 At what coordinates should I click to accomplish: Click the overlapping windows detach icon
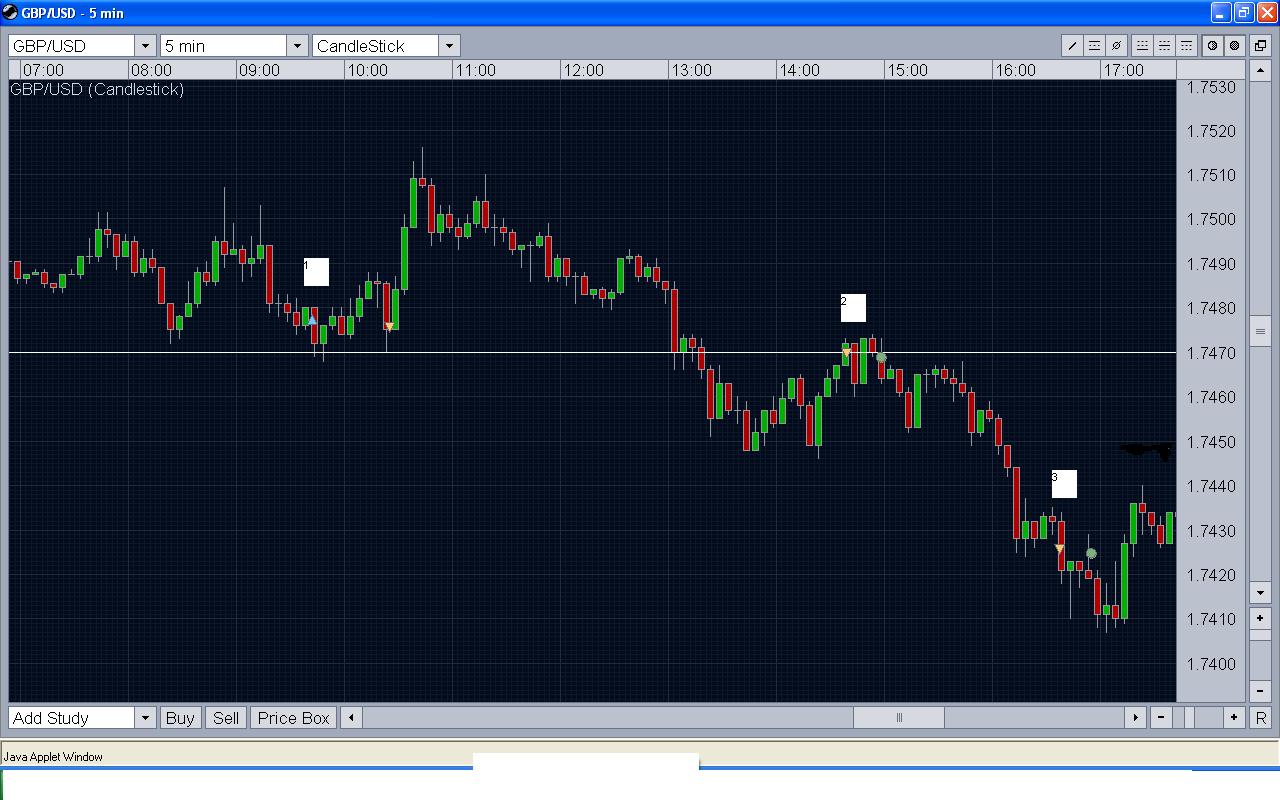coord(1262,45)
